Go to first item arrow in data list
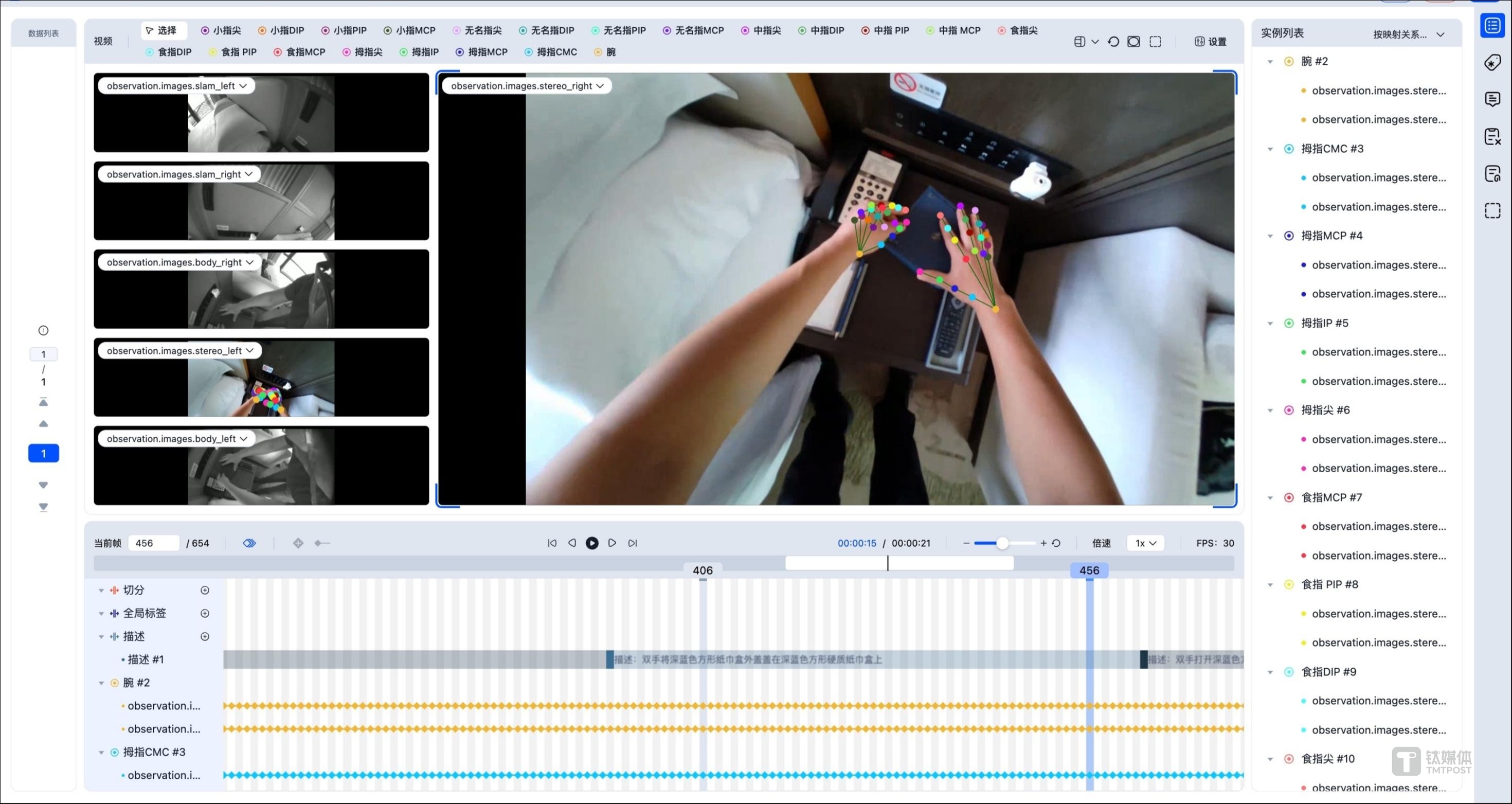This screenshot has width=1512, height=804. click(x=43, y=402)
